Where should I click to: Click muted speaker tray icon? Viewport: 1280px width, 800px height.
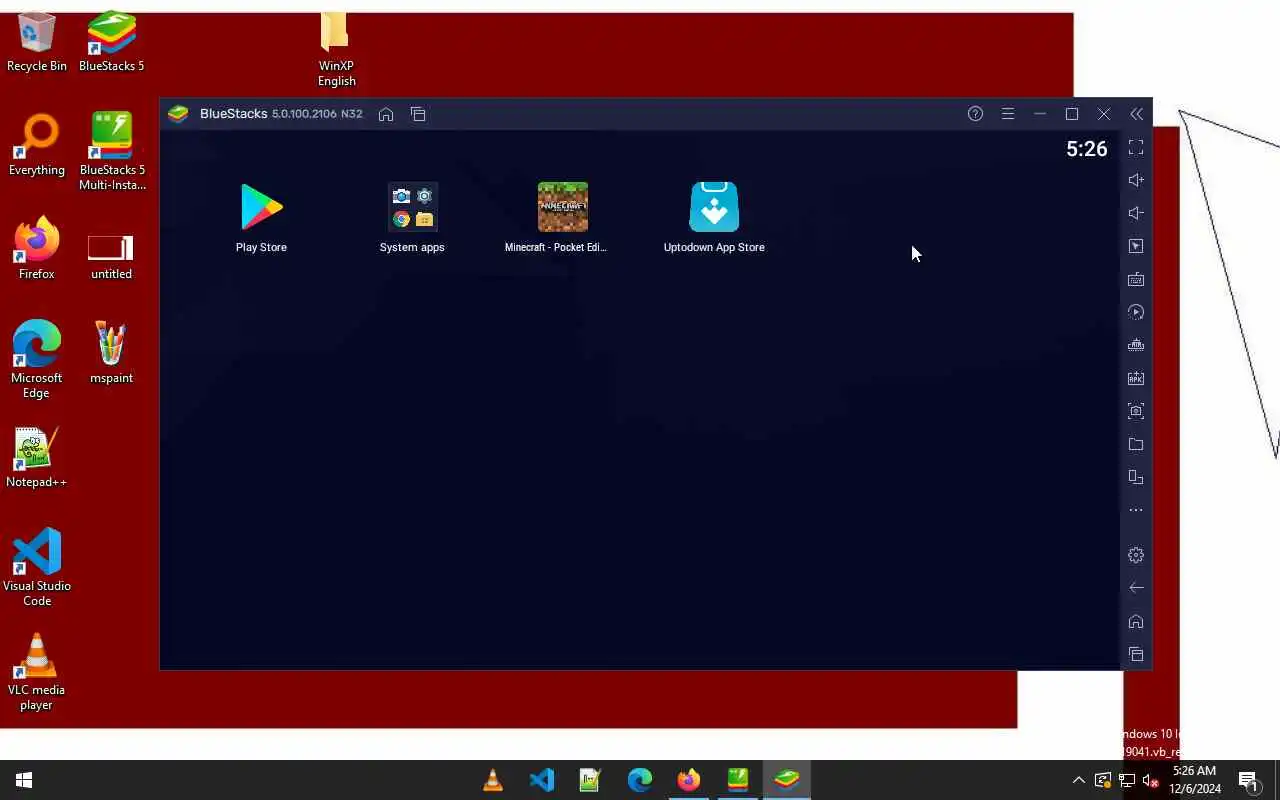(x=1150, y=780)
